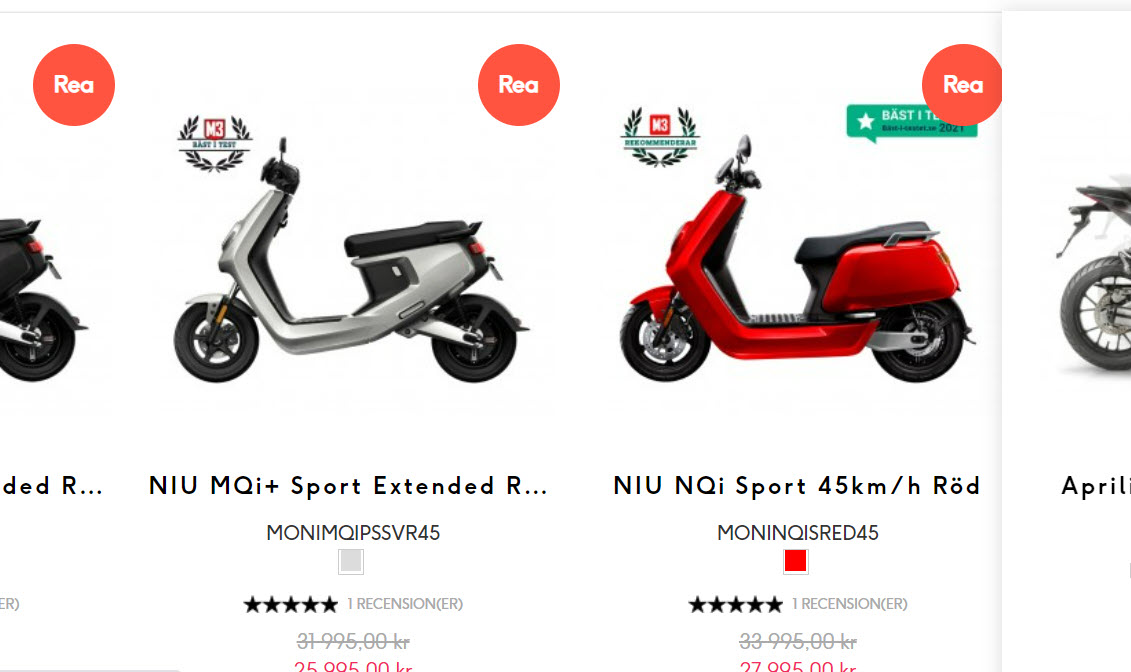Open the silver NIU MQi+ scooter image

pos(352,260)
